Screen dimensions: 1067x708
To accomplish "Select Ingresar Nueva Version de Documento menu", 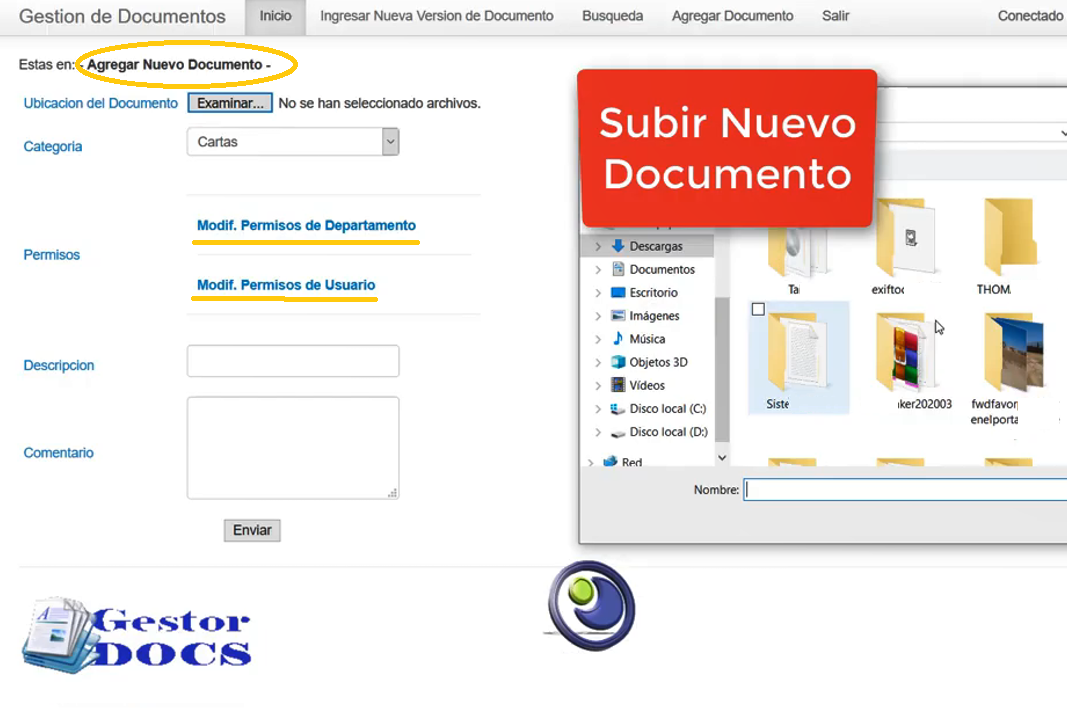I will [436, 16].
